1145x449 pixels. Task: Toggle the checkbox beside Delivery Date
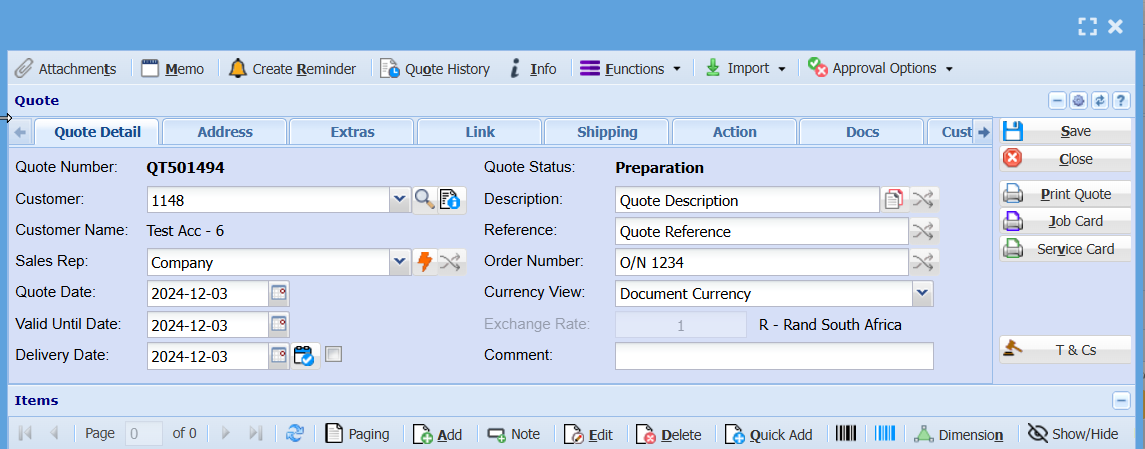coord(334,354)
